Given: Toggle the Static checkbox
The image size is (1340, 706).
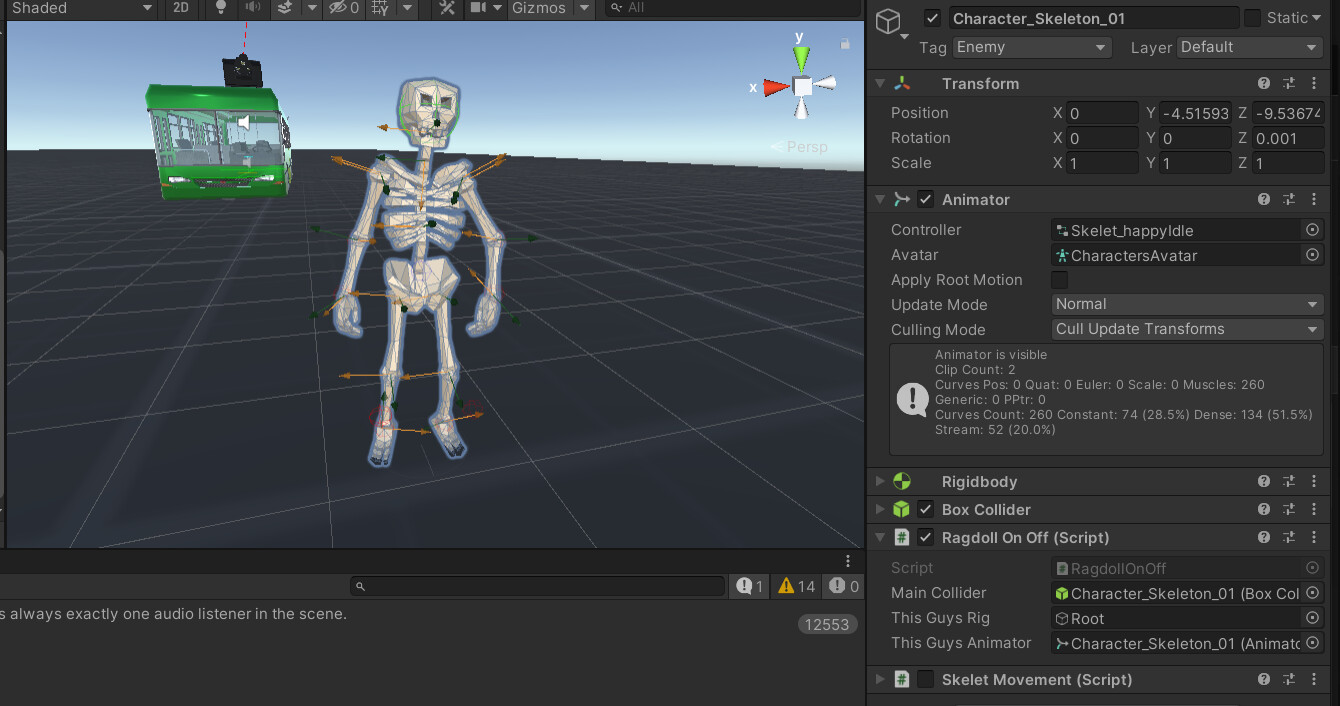Looking at the screenshot, I should (x=1252, y=18).
